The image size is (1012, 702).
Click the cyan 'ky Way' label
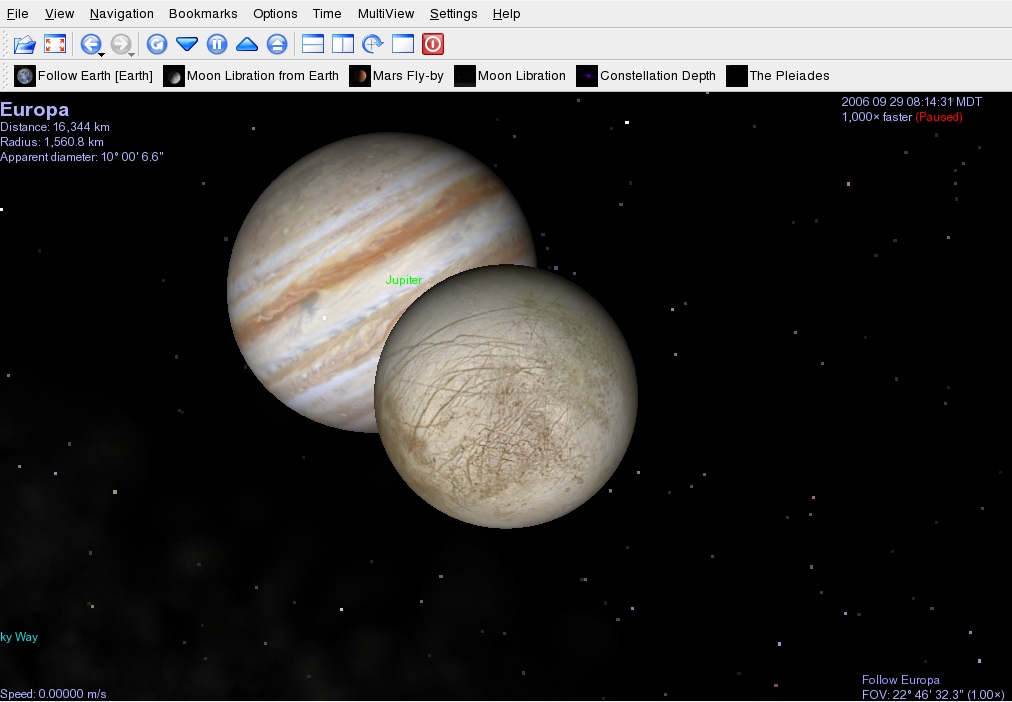(19, 637)
